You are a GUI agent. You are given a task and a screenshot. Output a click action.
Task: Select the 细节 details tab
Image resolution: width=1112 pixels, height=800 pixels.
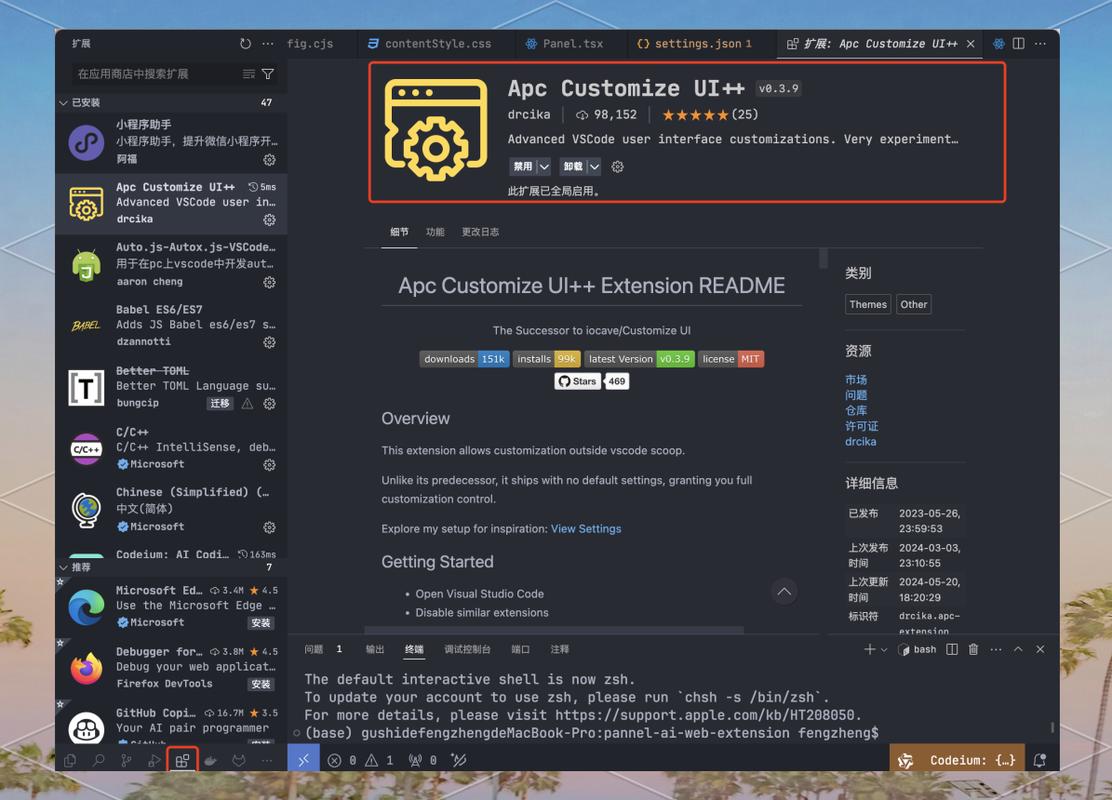point(399,232)
